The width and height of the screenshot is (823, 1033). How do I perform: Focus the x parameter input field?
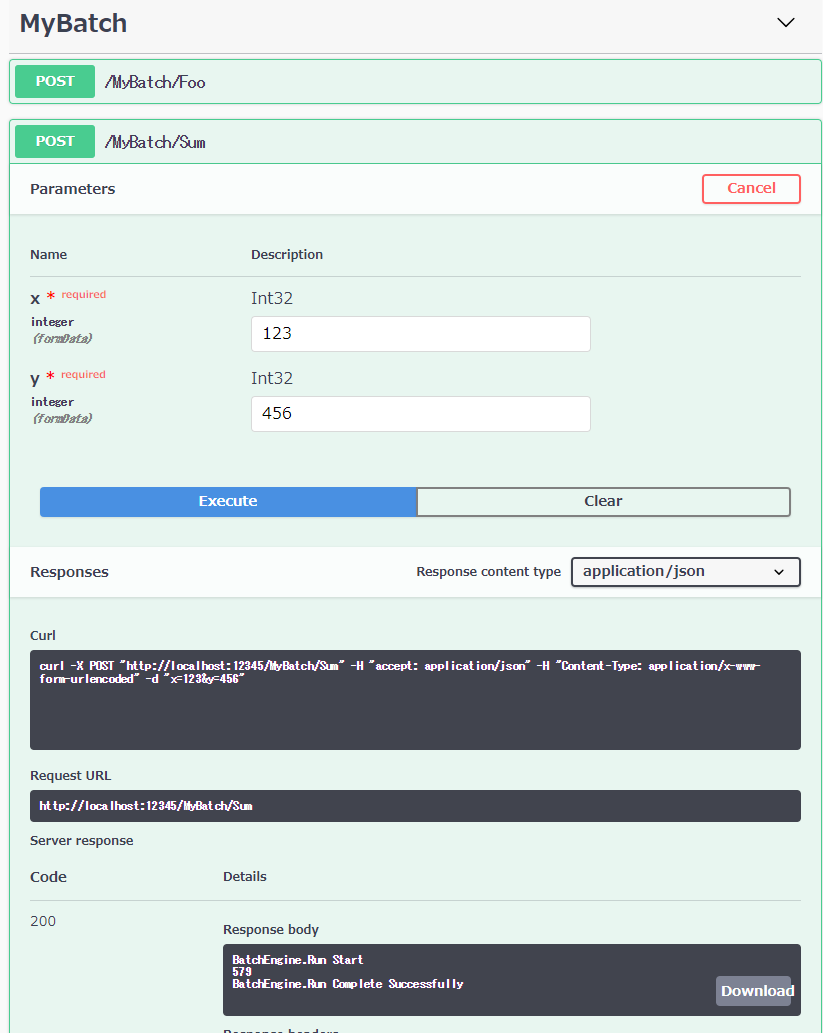tap(420, 334)
